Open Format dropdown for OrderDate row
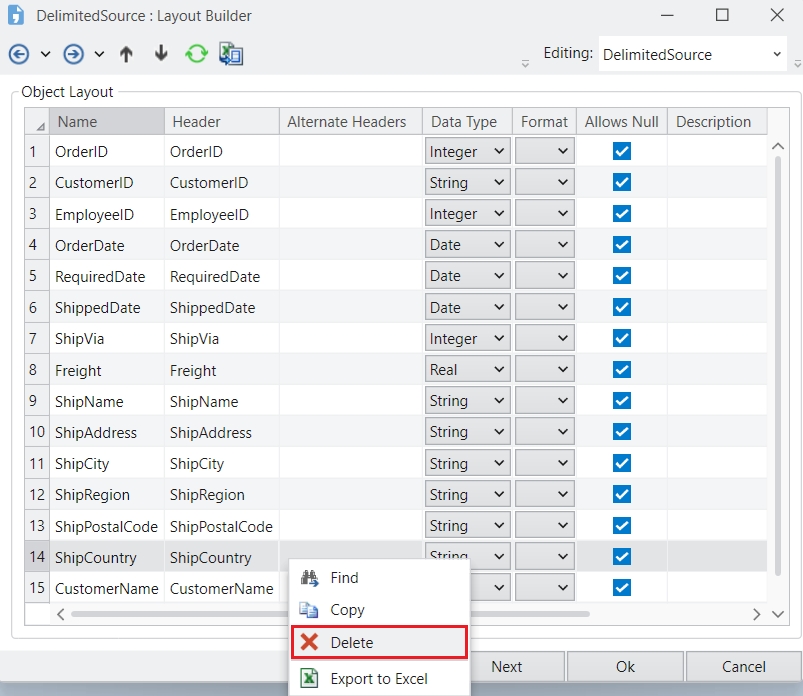Screen dimensions: 803x696 [x=545, y=245]
